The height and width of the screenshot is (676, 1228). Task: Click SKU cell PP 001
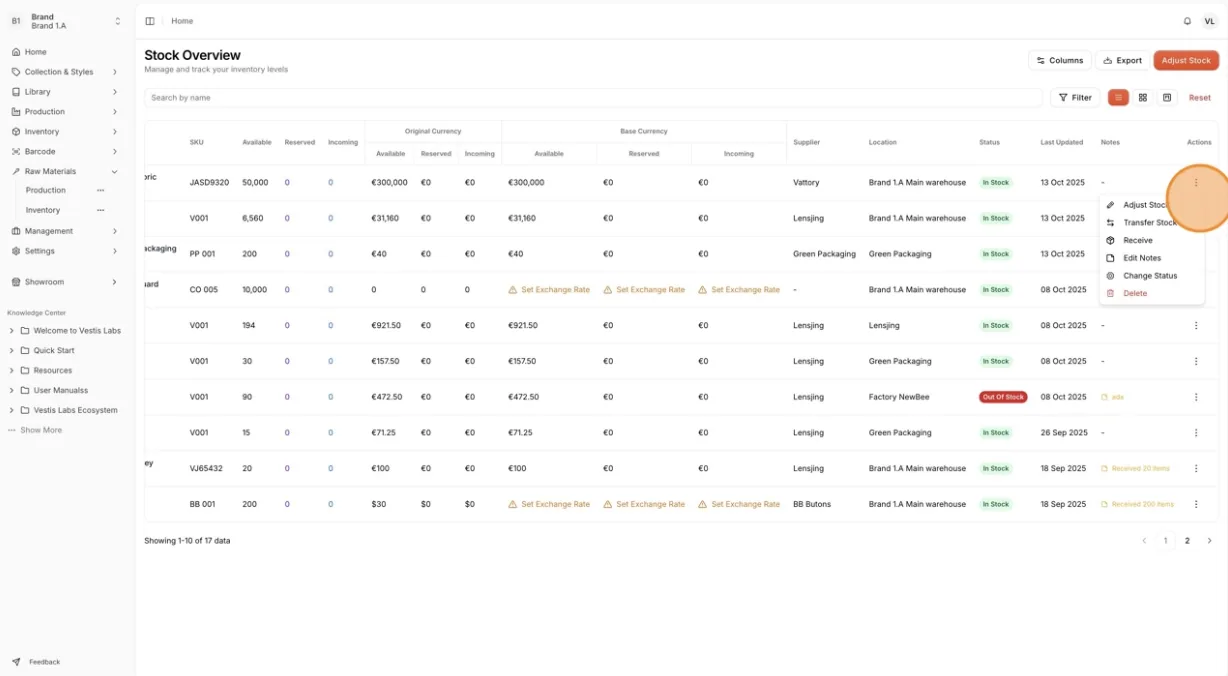point(202,254)
